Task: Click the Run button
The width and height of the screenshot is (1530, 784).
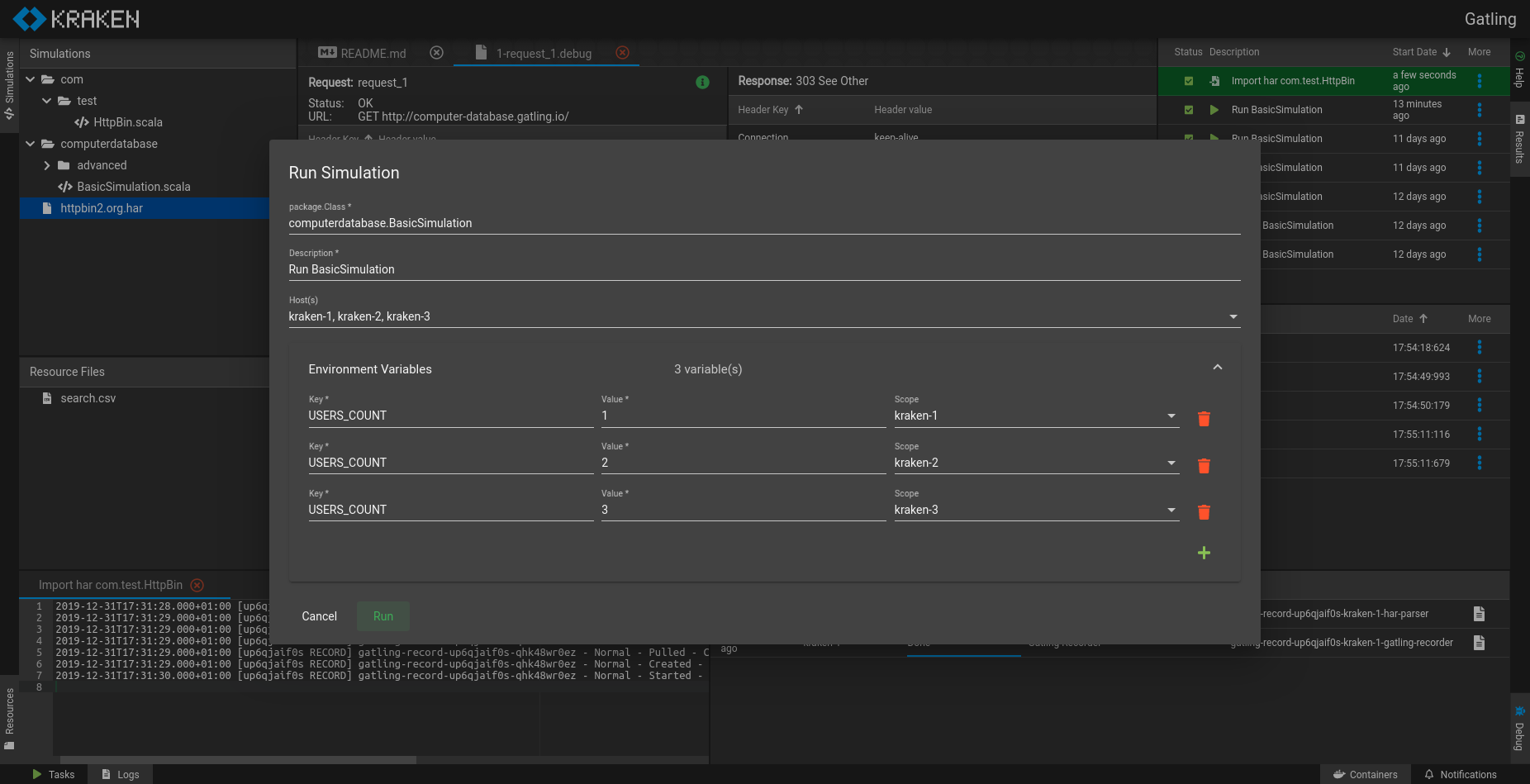Action: point(382,615)
